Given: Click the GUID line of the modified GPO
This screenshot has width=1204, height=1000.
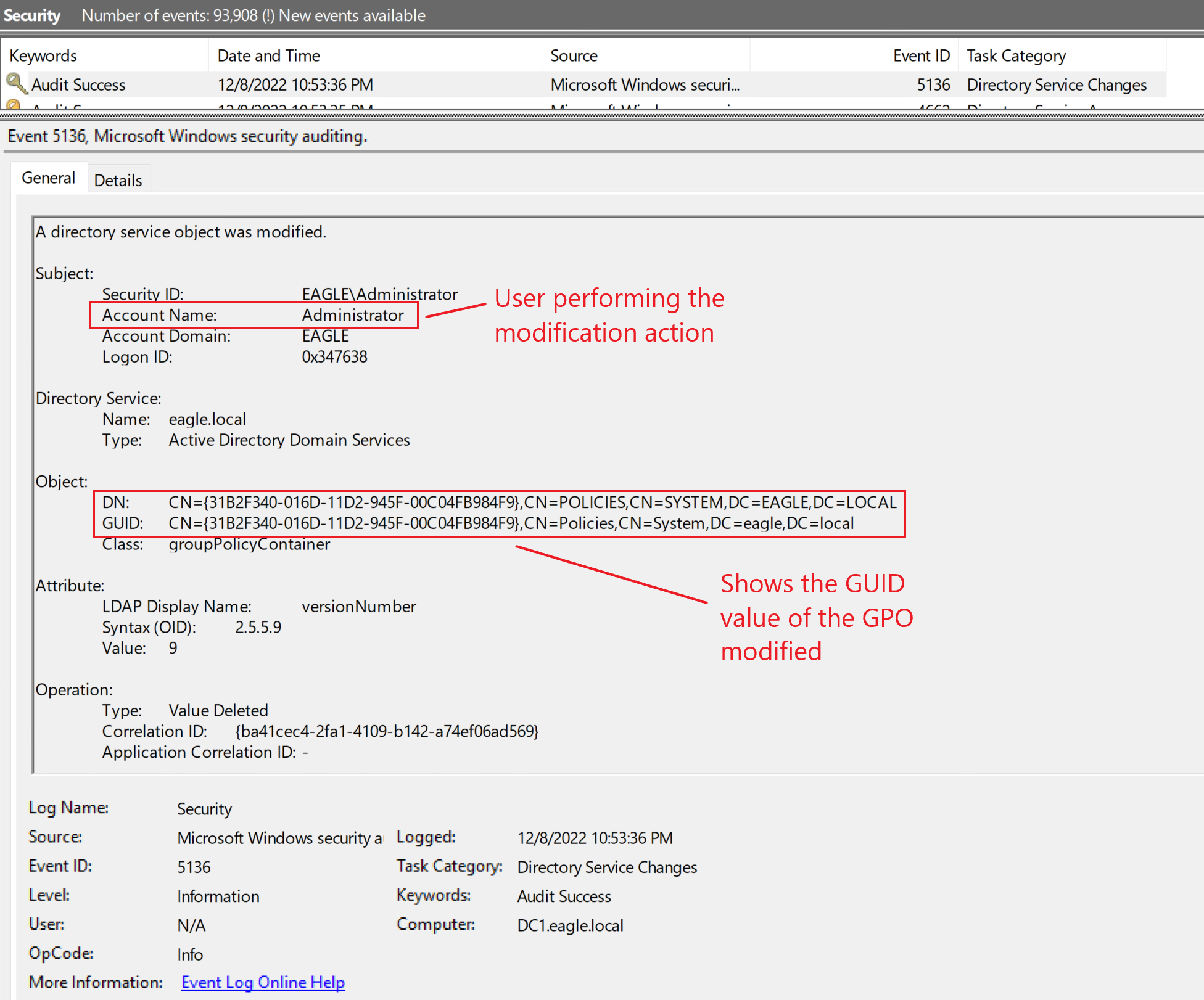Looking at the screenshot, I should click(511, 523).
